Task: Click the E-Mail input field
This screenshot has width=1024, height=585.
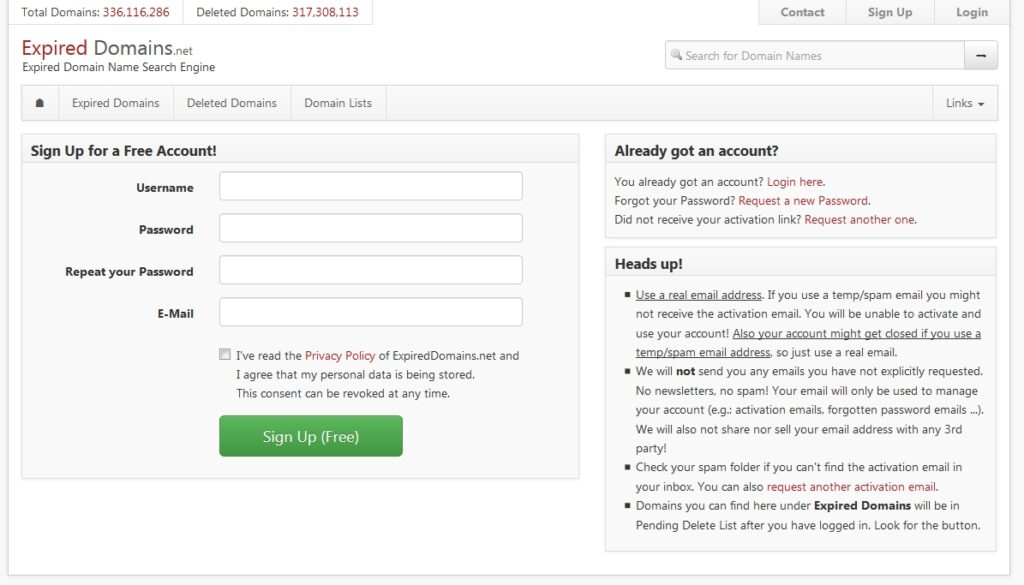Action: click(370, 312)
